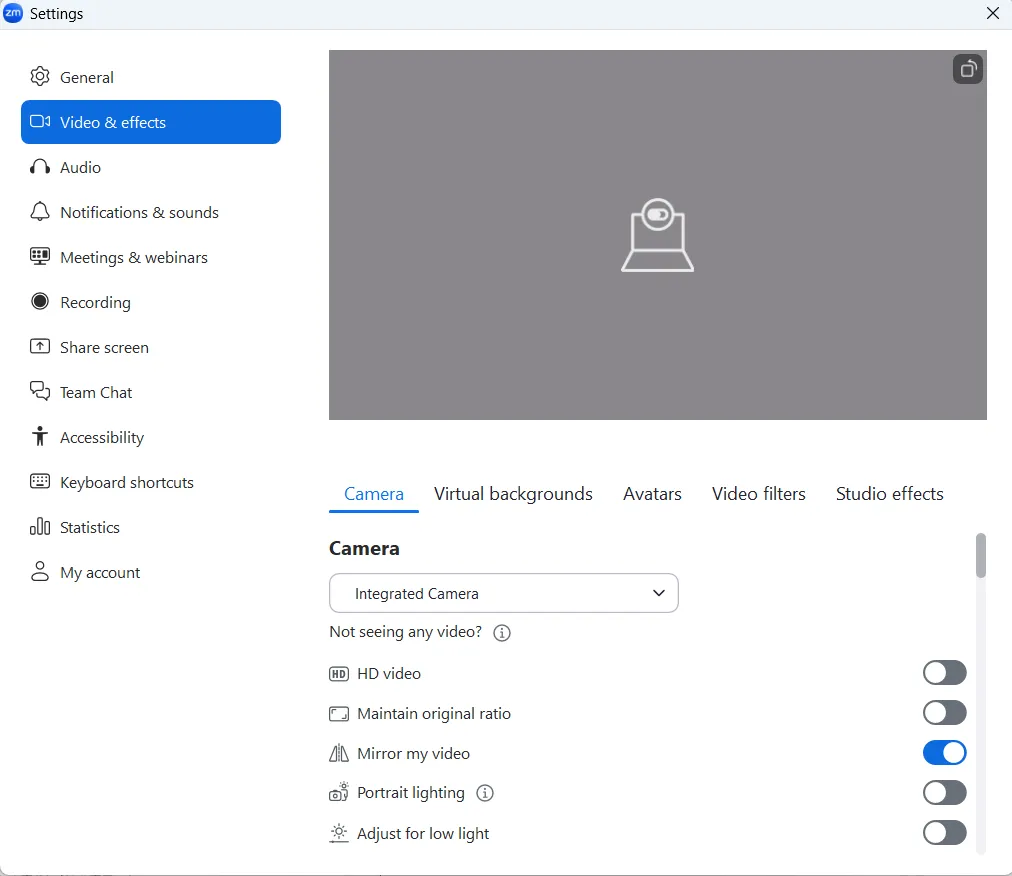The image size is (1012, 876).
Task: Click the Portrait lighting info icon
Action: (x=485, y=793)
